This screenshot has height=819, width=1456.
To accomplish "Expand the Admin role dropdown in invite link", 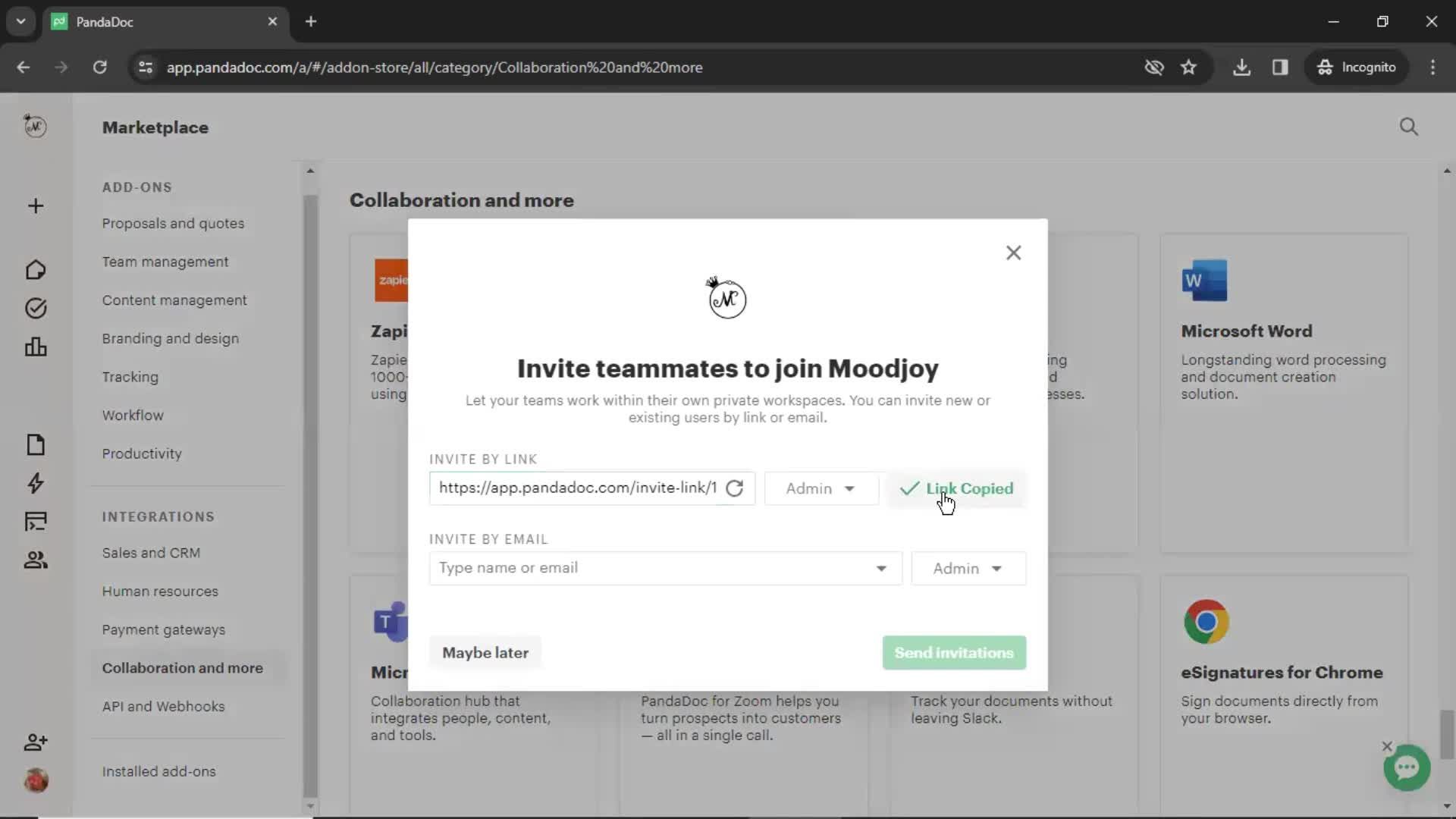I will point(820,488).
